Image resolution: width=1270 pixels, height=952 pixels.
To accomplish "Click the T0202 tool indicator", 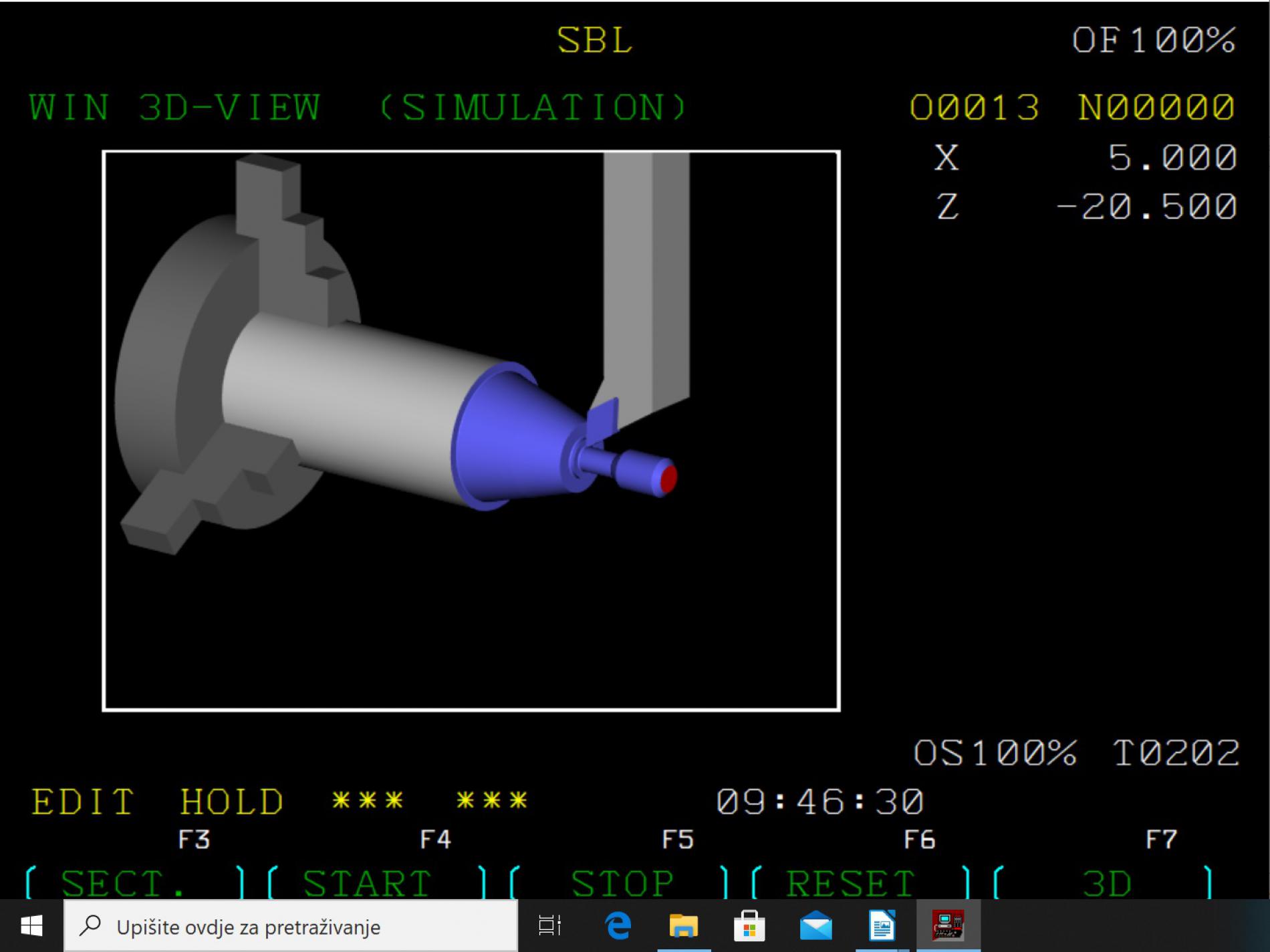I will (x=1176, y=753).
